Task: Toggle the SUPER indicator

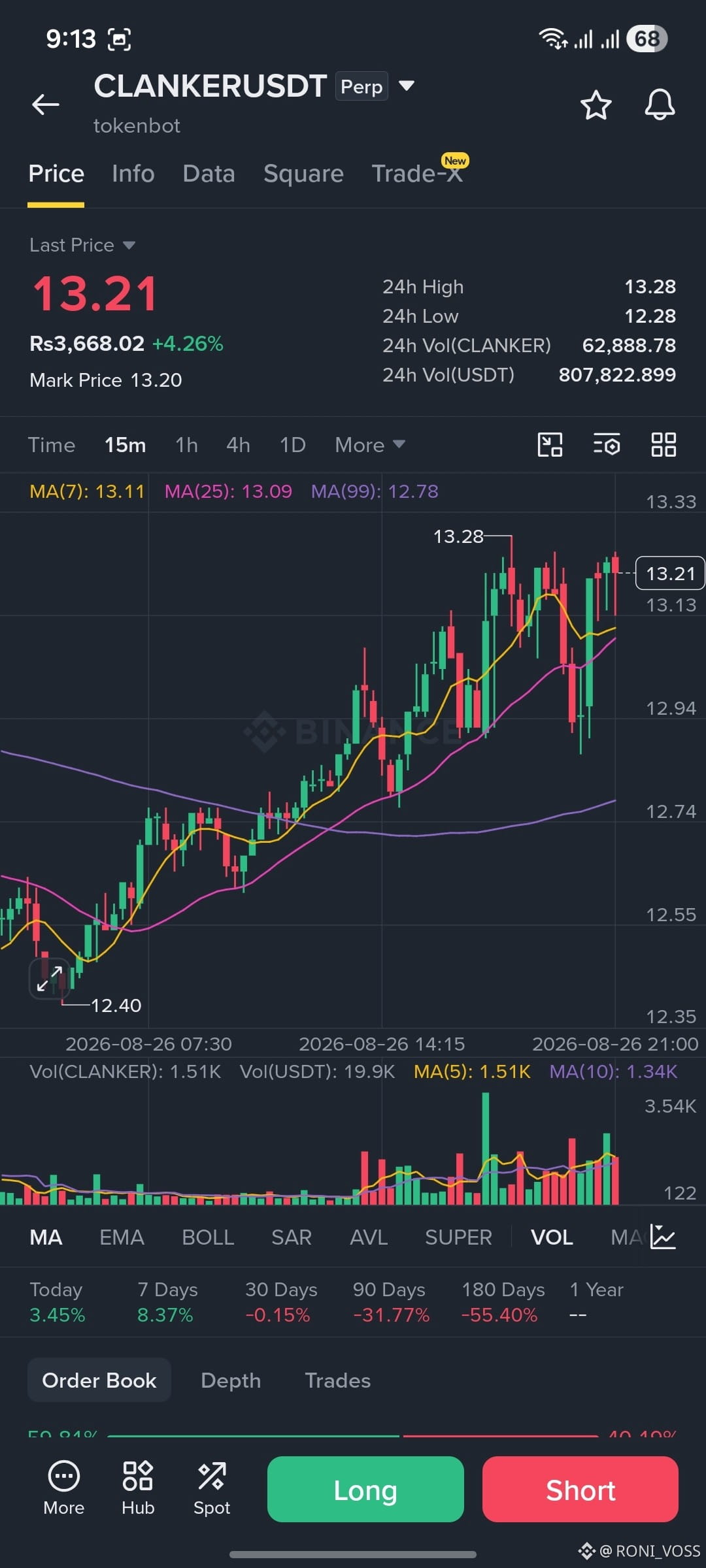Action: click(458, 1237)
